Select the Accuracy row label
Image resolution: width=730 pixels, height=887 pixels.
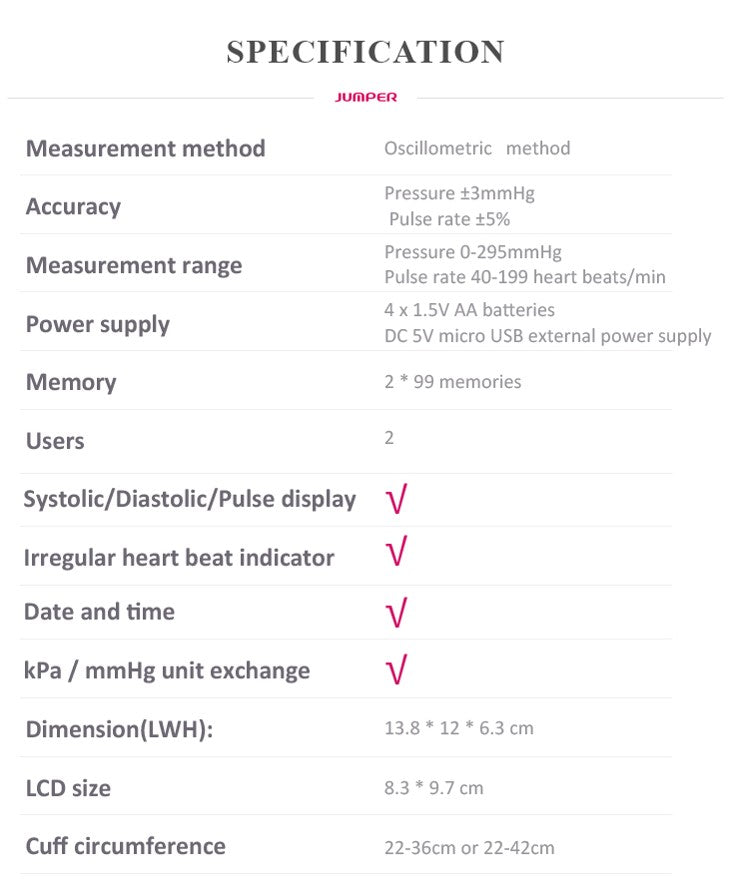(73, 207)
